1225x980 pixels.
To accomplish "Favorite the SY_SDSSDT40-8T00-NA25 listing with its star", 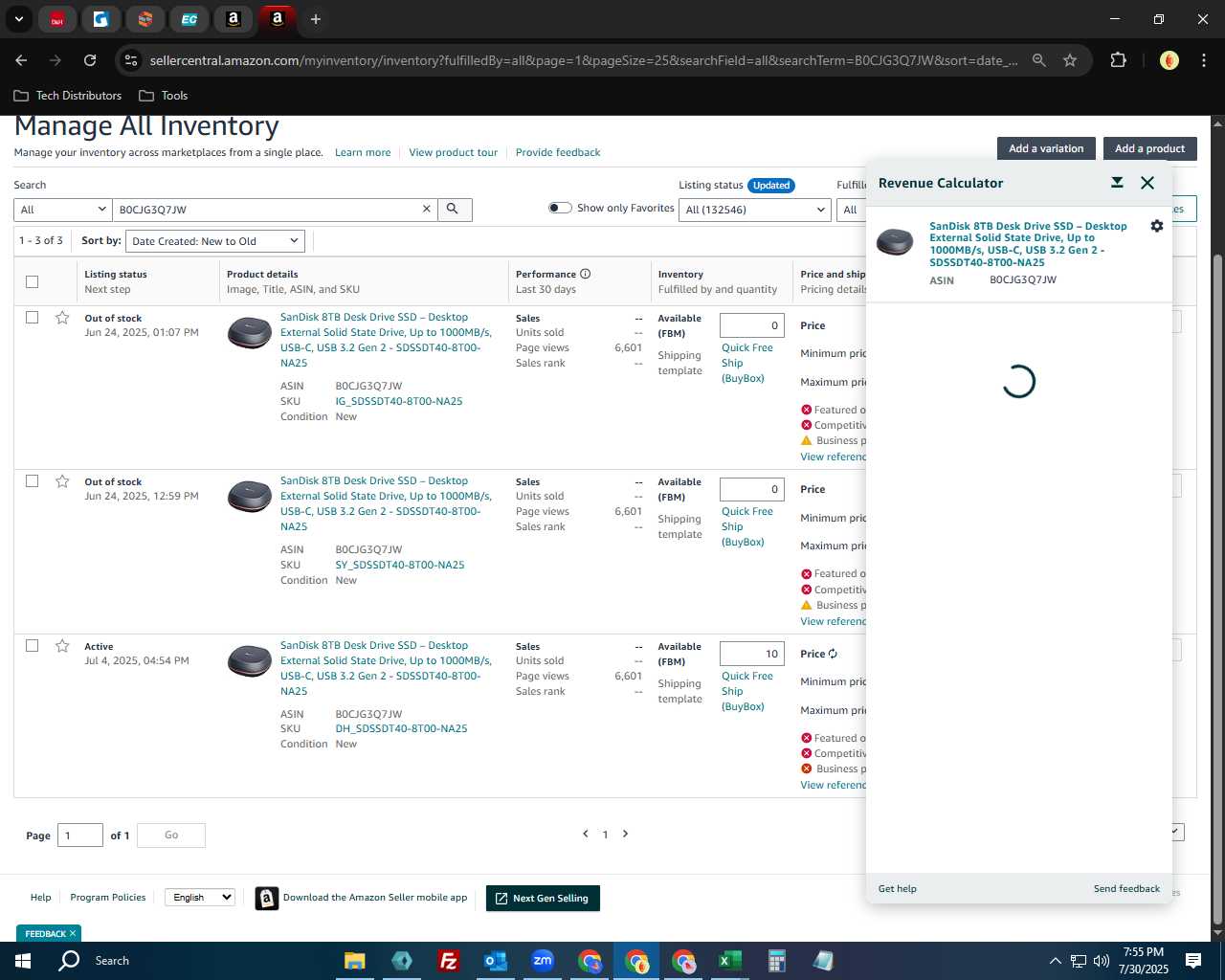I will (x=62, y=481).
